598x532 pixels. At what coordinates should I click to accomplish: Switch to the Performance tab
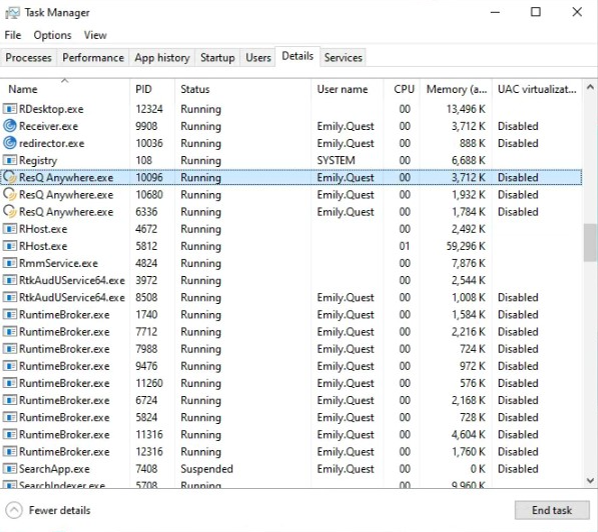[x=93, y=58]
